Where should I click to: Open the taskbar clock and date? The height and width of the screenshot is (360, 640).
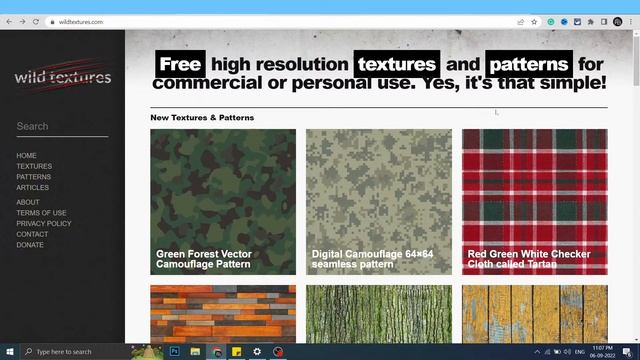(x=602, y=352)
